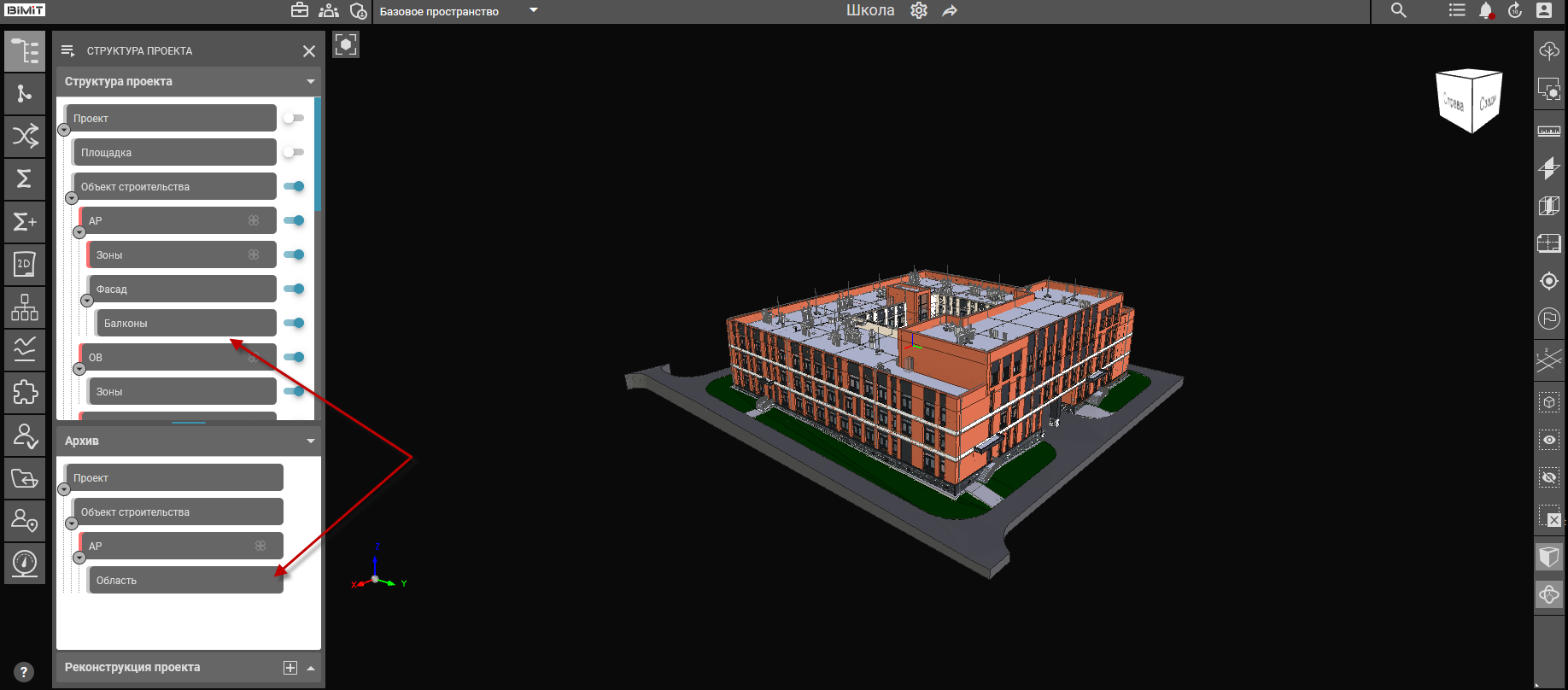
Task: Open the search magnifier in top bar
Action: point(1398,11)
